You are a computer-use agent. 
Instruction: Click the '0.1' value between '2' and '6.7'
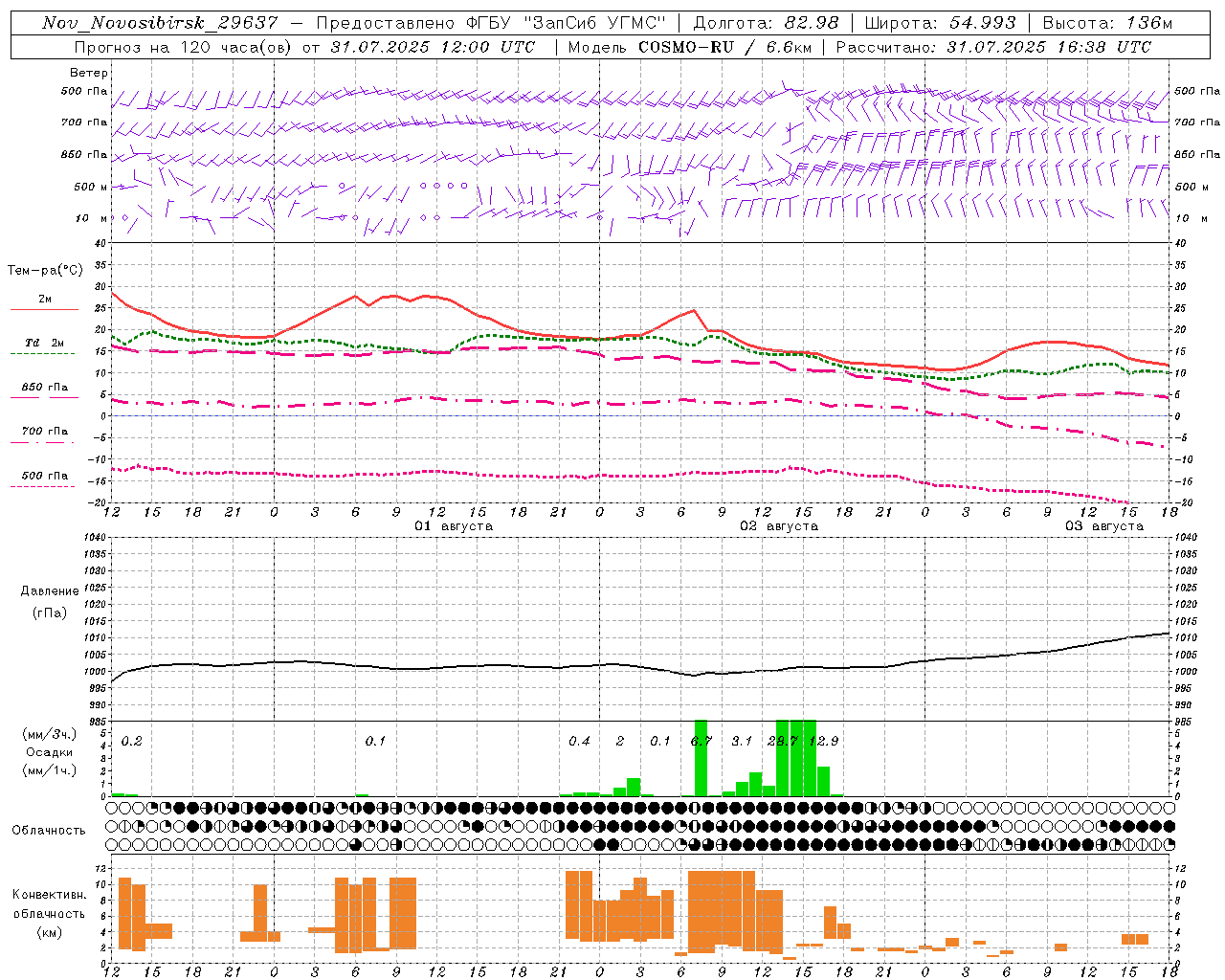pos(660,742)
